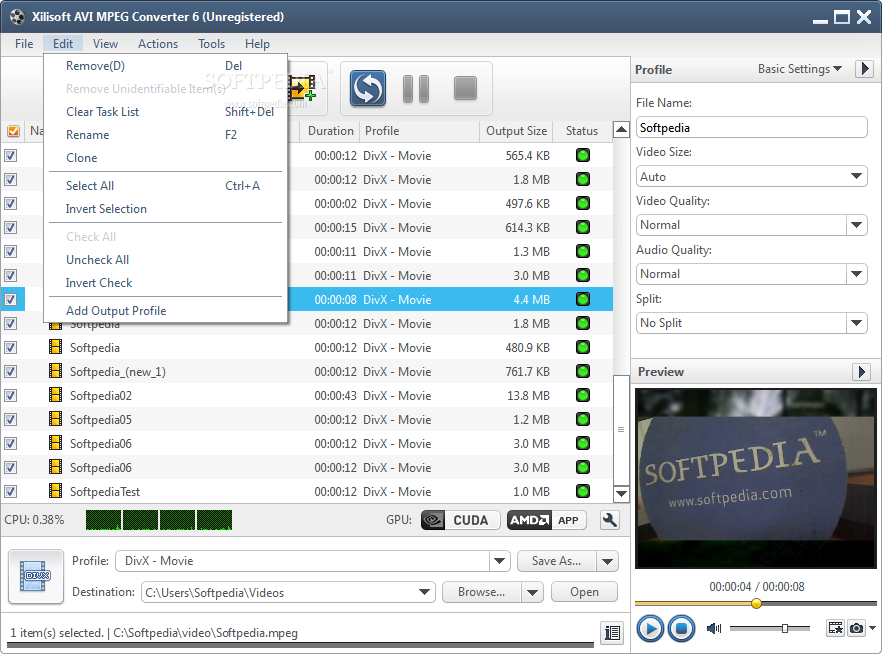The height and width of the screenshot is (654, 882).
Task: Sort the list by the Output Size column header
Action: point(516,131)
